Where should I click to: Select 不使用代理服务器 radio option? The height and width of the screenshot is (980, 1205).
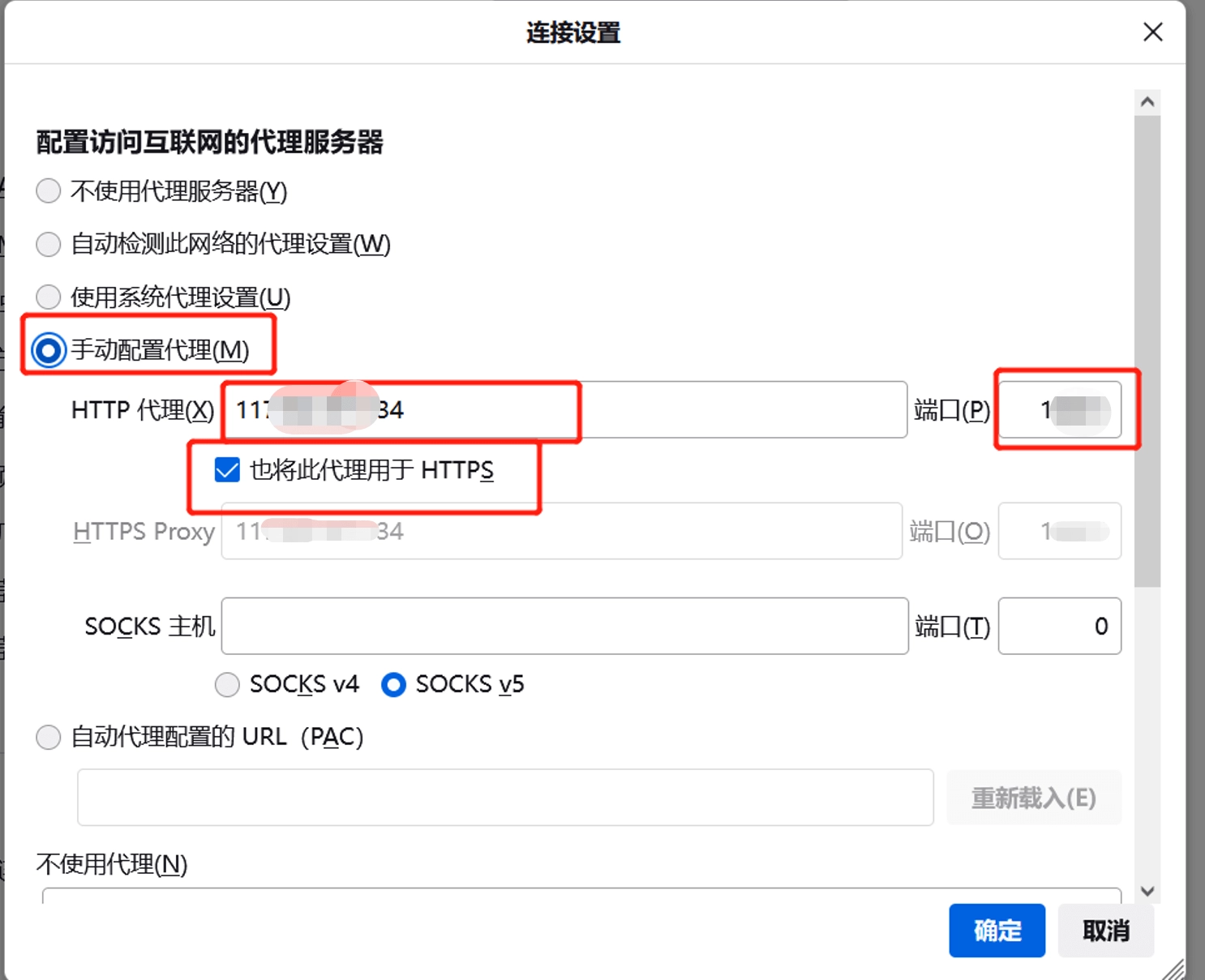49,191
